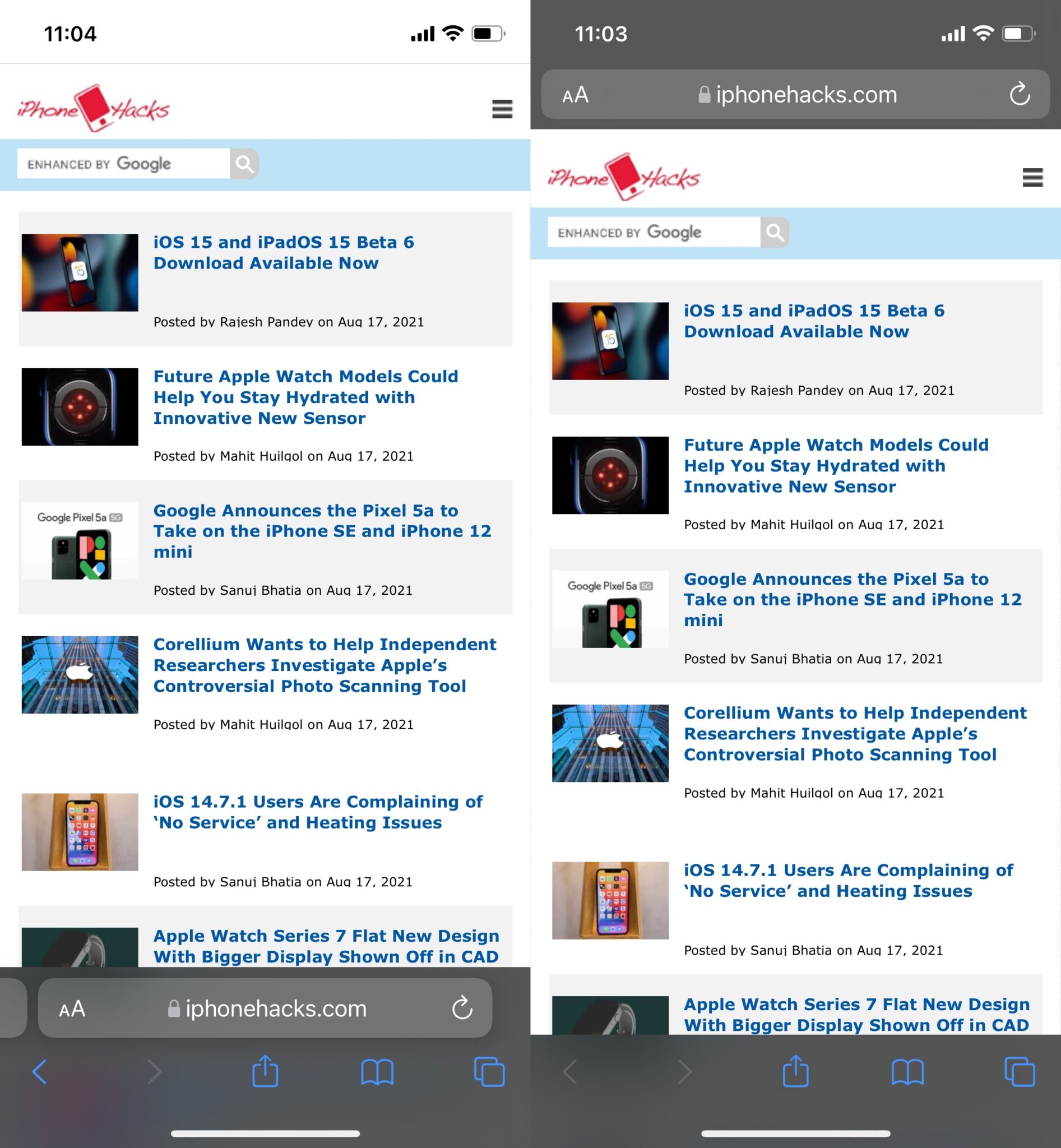Click search magnifier button in 11:03 screen
The image size is (1061, 1148).
pyautogui.click(x=775, y=233)
